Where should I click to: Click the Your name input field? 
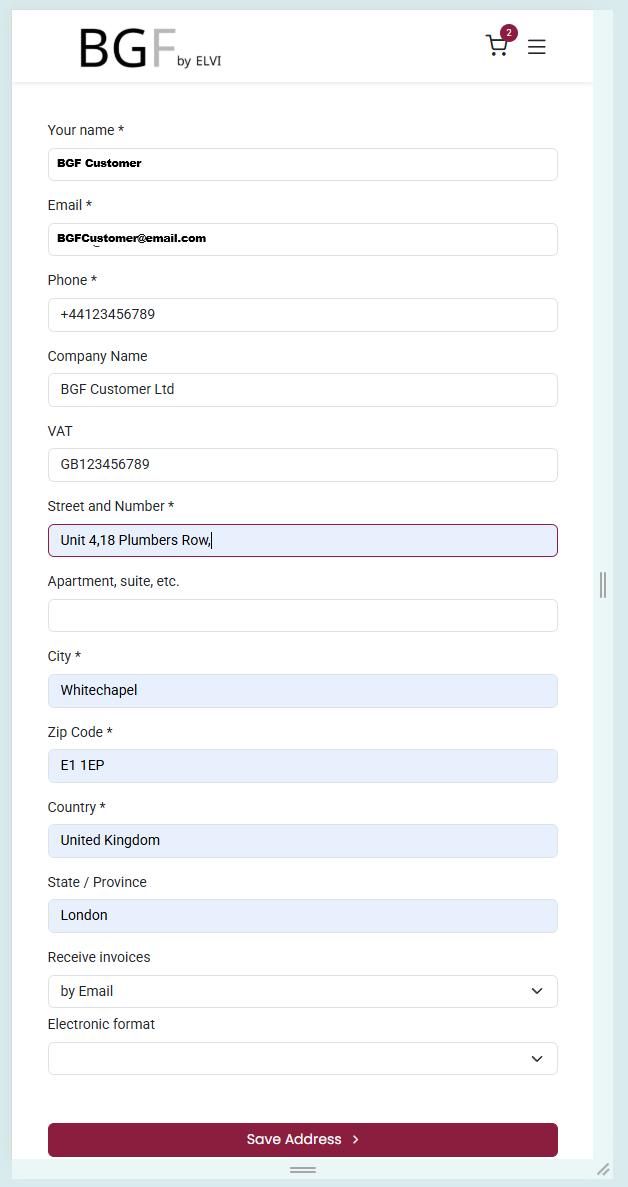pos(302,164)
